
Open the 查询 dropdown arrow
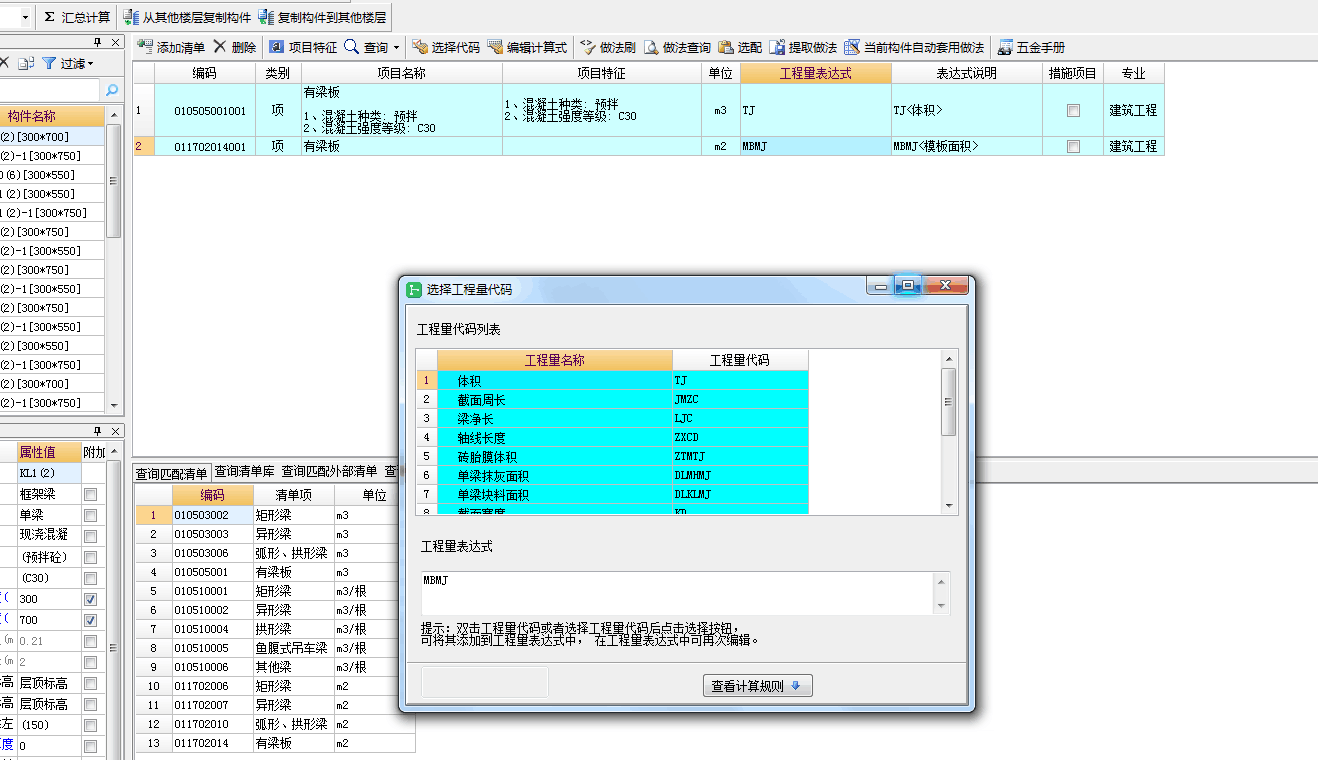(x=396, y=47)
